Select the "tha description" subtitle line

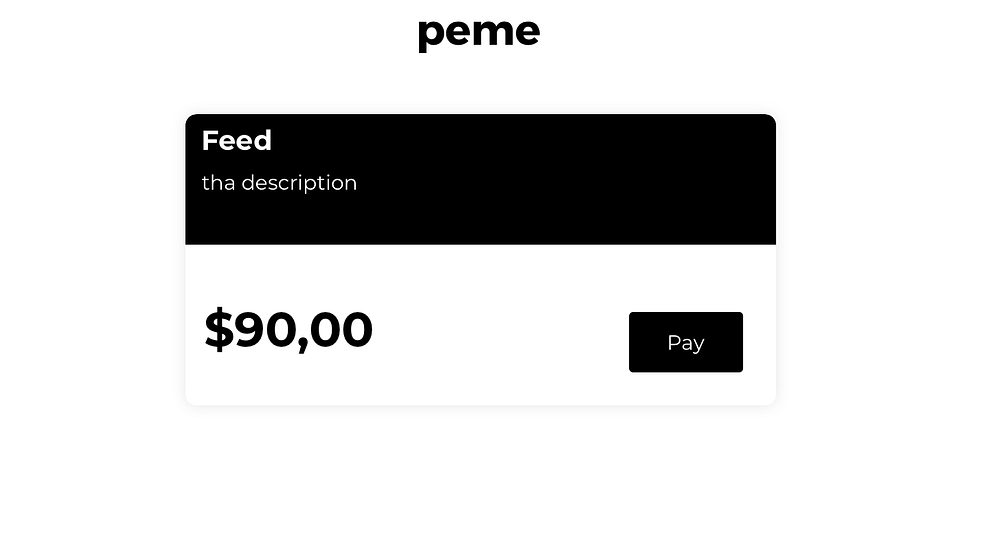coord(279,183)
